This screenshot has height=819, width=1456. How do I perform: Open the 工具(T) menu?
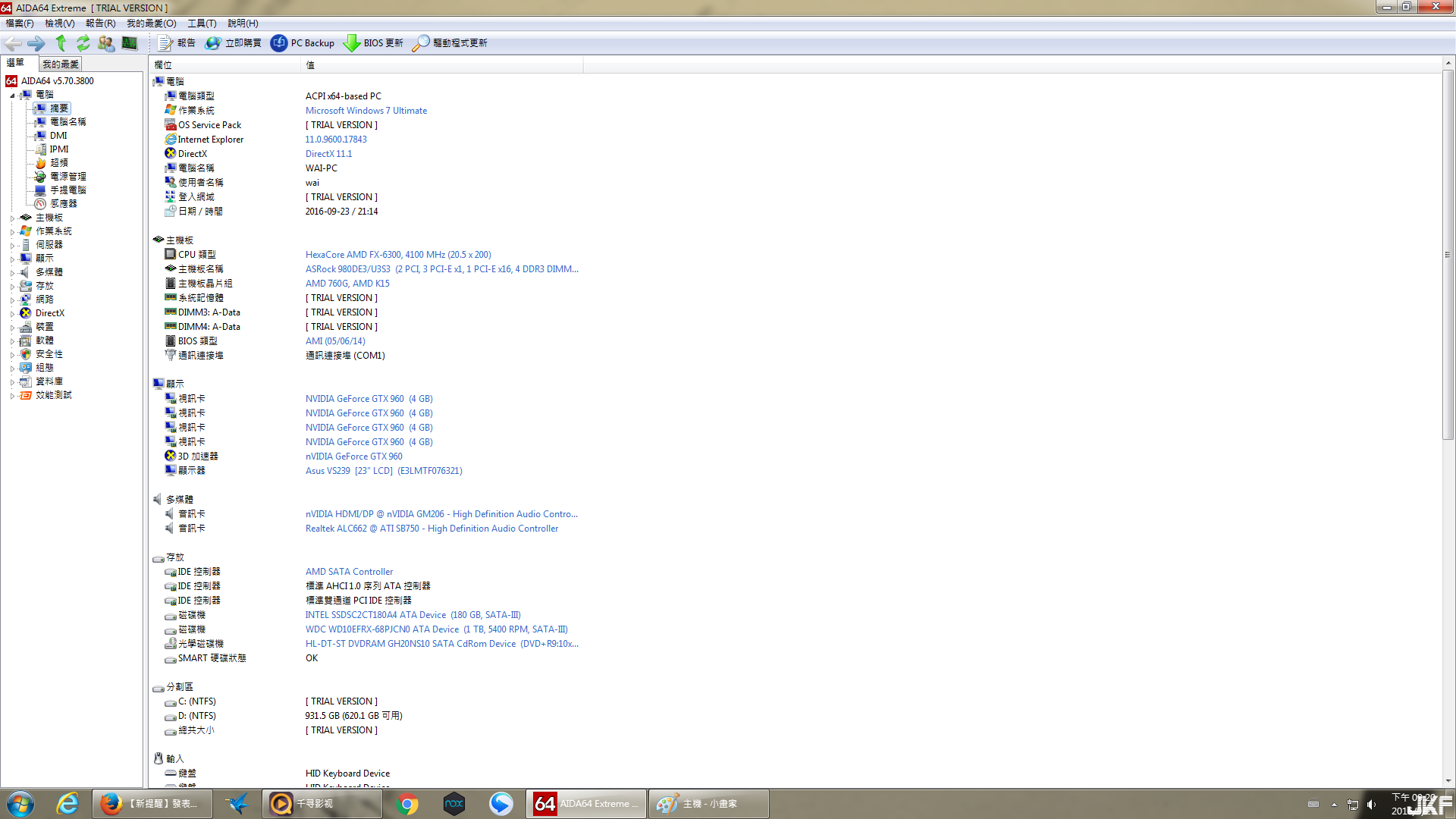point(202,24)
